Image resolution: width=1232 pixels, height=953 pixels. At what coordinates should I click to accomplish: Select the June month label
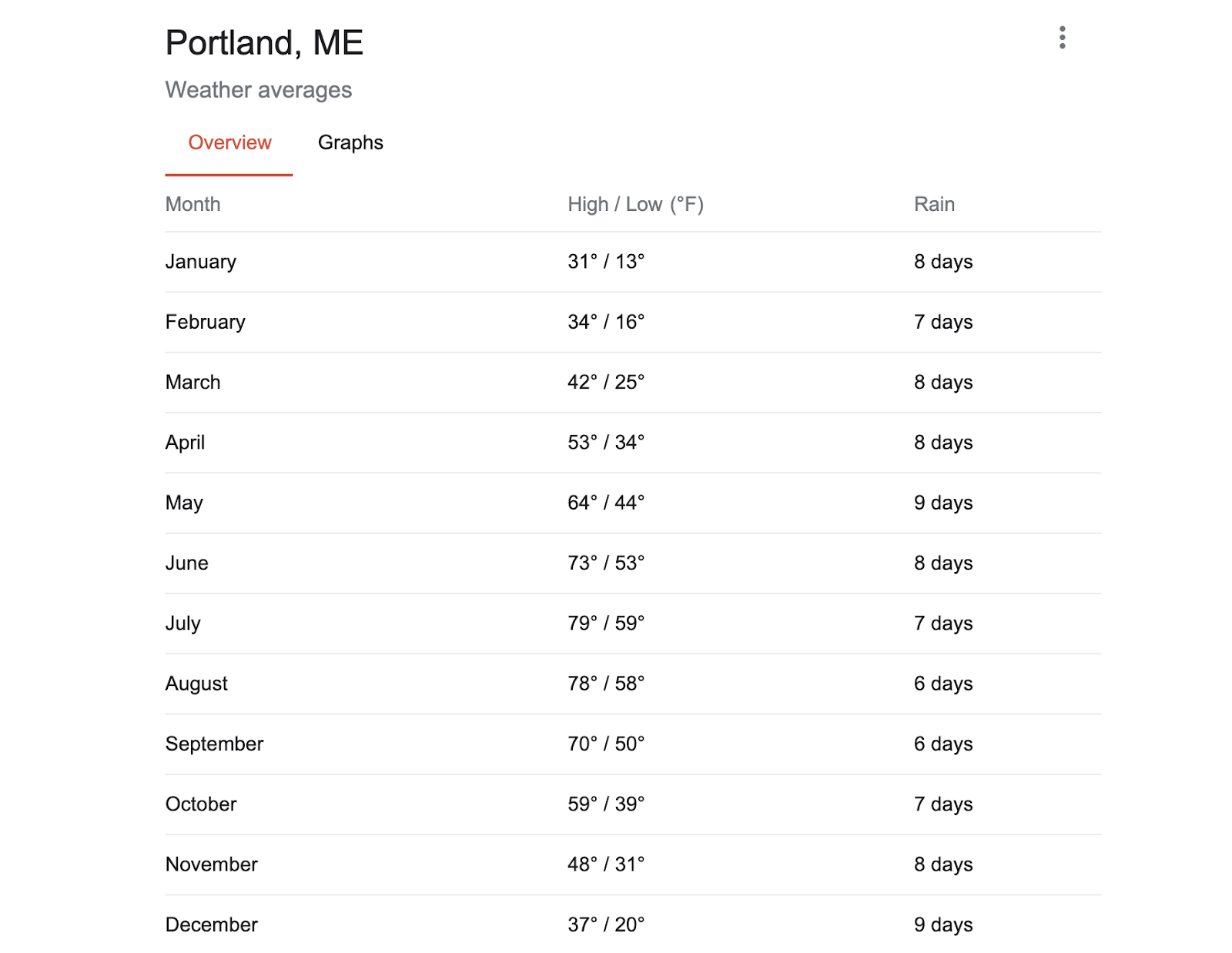click(186, 563)
